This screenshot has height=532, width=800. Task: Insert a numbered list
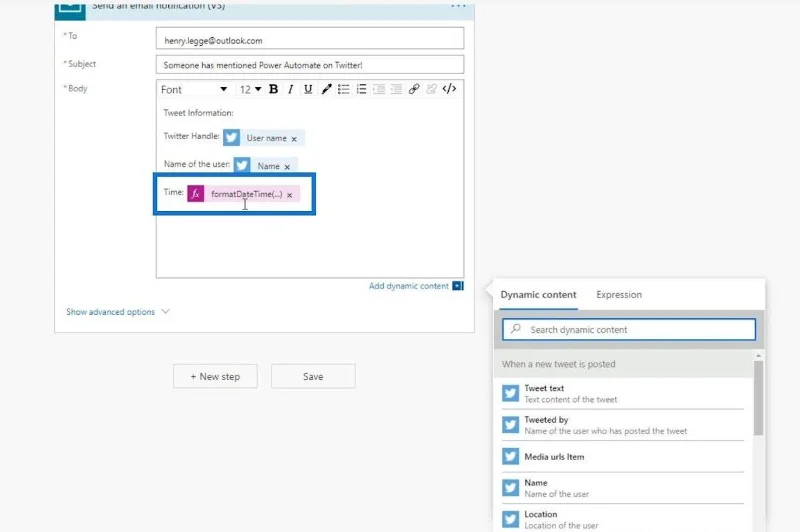click(361, 89)
